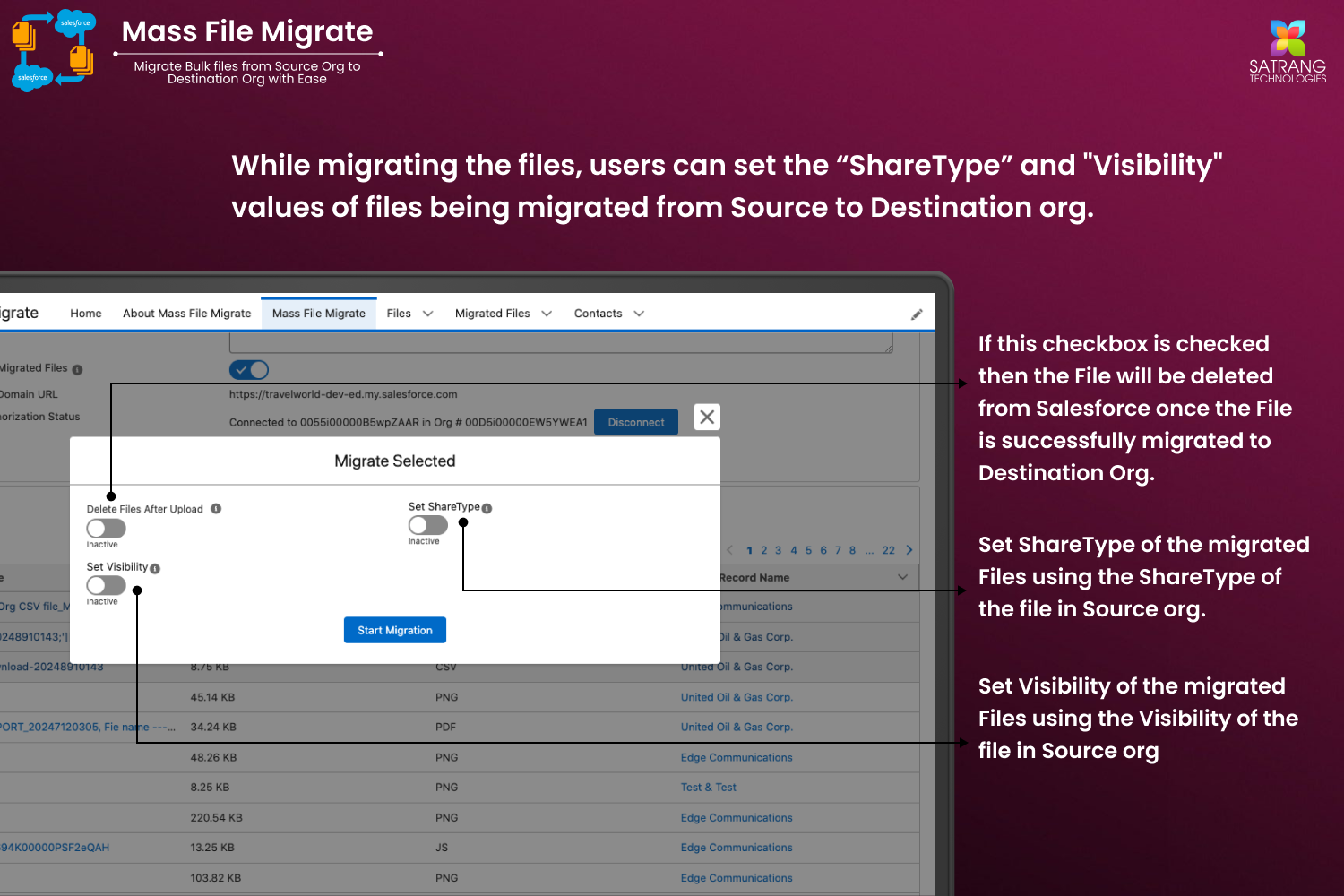The image size is (1344, 896).
Task: Go to page 5 of results
Action: pos(809,550)
